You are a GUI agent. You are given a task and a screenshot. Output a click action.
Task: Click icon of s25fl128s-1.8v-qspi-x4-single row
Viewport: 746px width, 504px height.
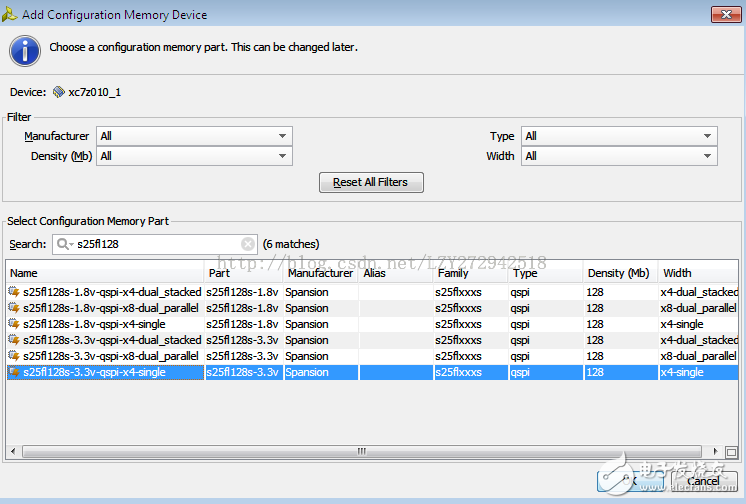pos(14,324)
